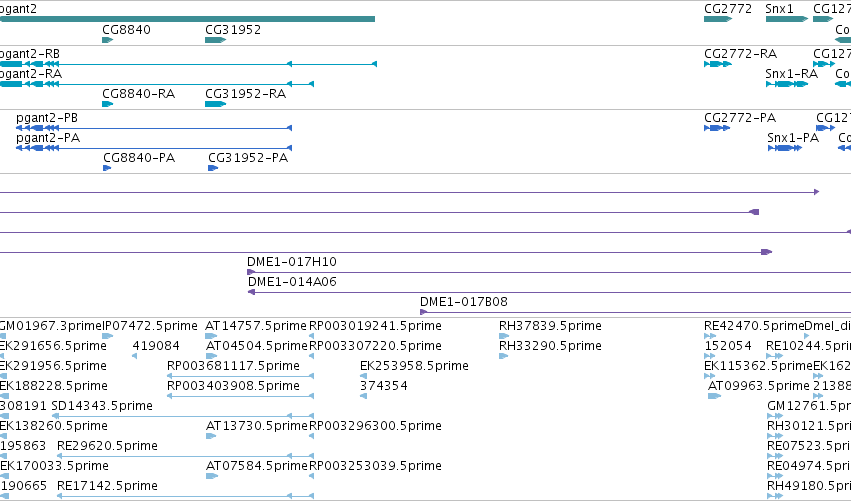Click the CG31952-PA protein glyph
This screenshot has width=851, height=501.
pyautogui.click(x=213, y=168)
